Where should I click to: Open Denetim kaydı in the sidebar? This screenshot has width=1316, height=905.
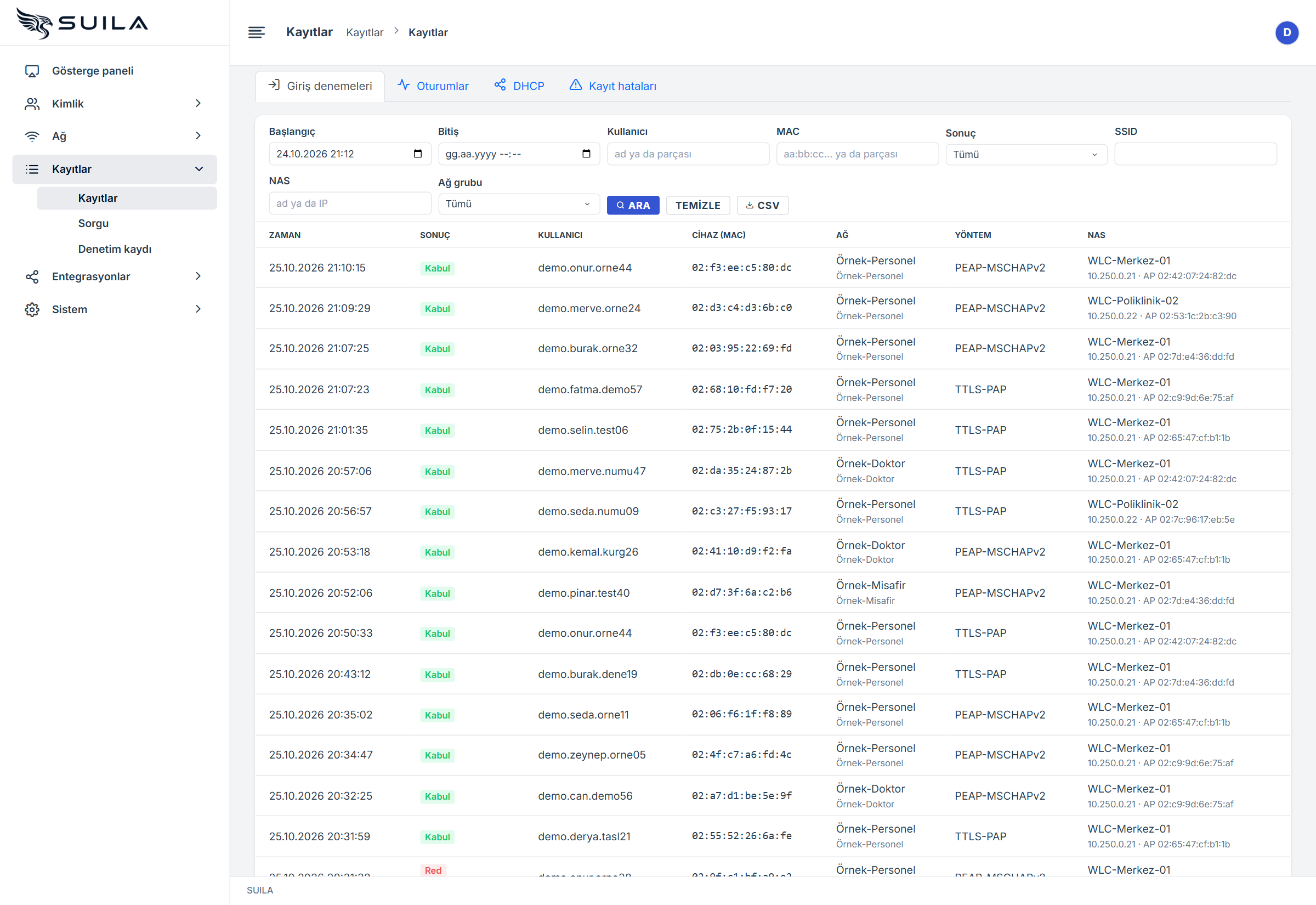click(115, 249)
